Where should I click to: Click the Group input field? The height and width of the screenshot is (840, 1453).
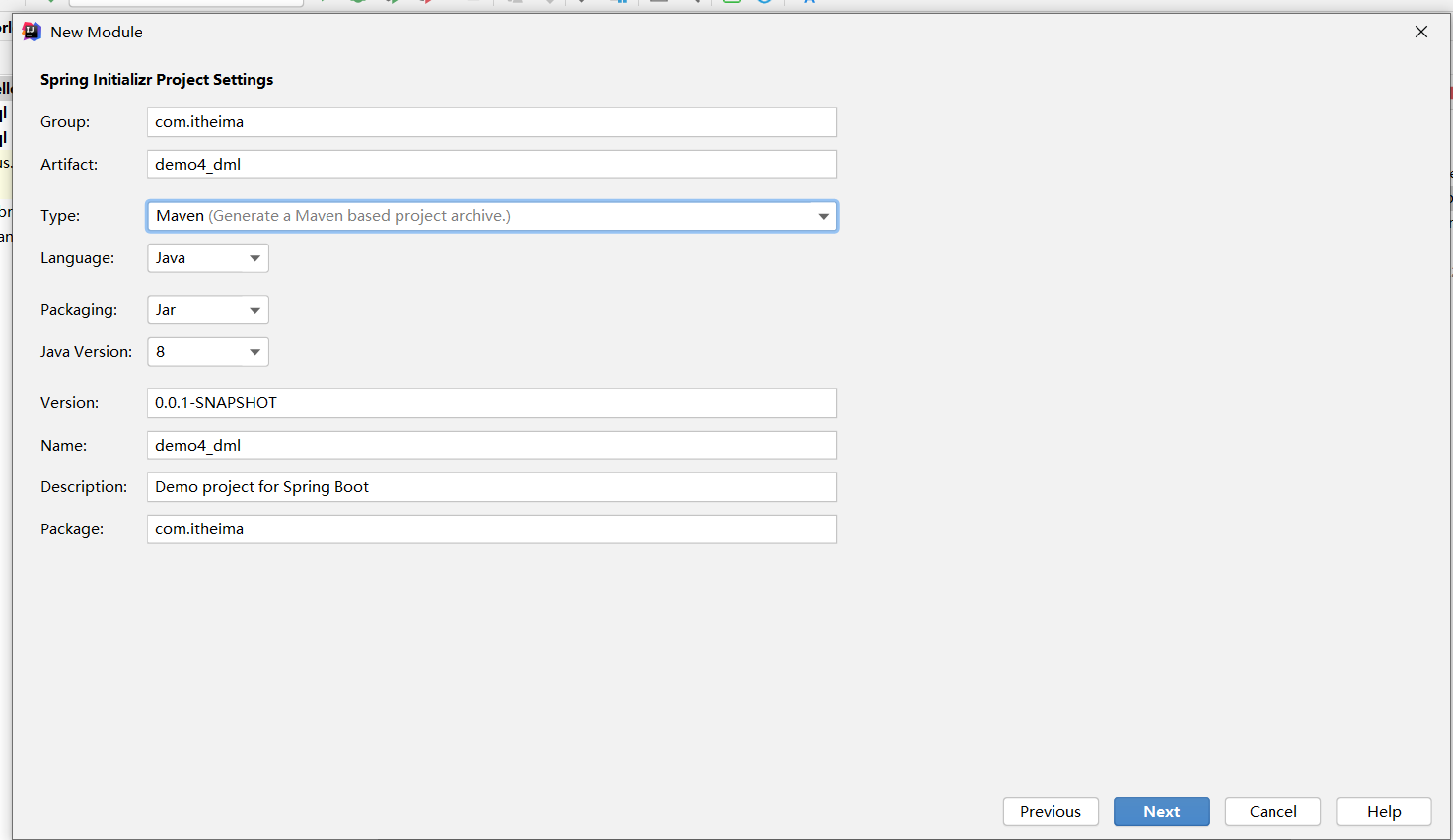(491, 122)
